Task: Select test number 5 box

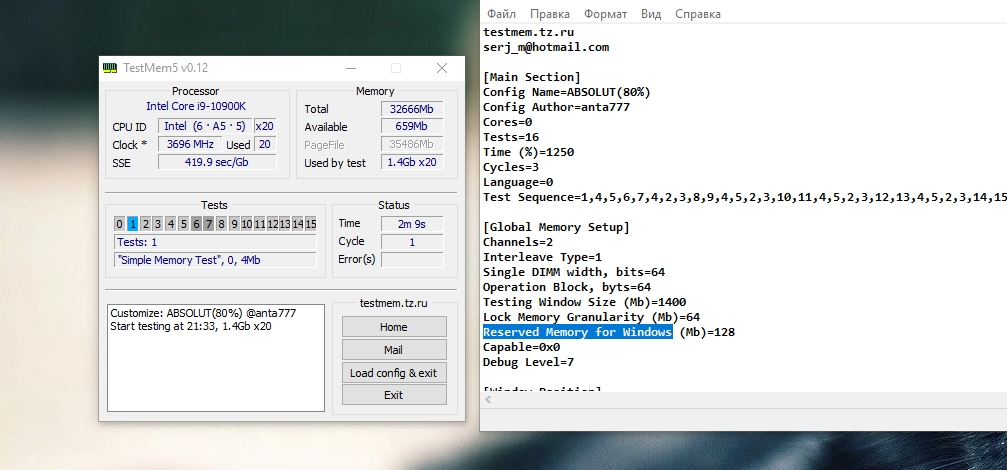Action: tap(183, 223)
